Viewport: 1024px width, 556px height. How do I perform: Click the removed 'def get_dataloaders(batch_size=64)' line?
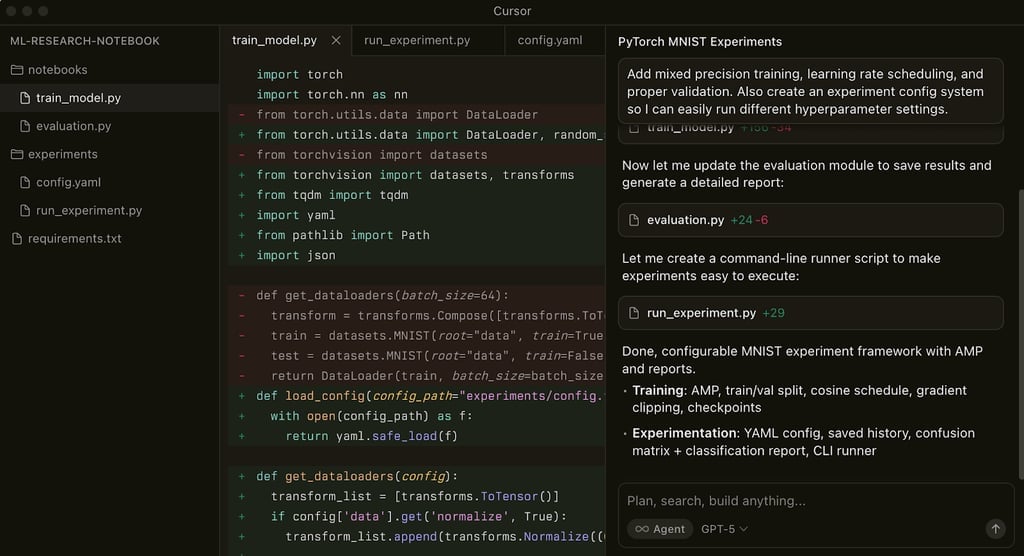pyautogui.click(x=417, y=295)
